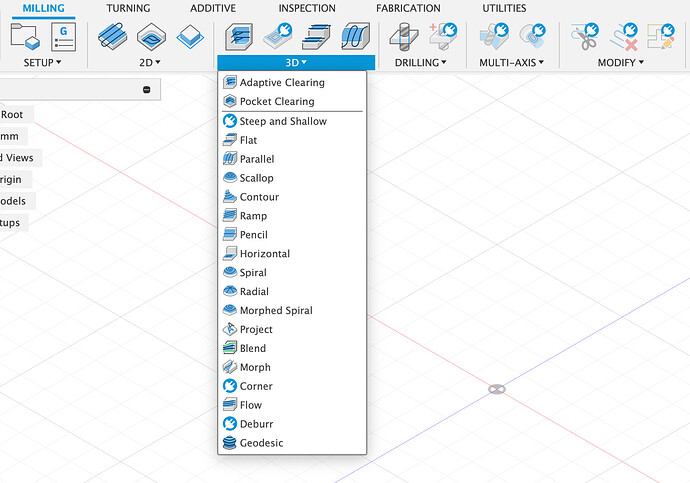Click the scissors trim toolpath icon

[x=584, y=37]
